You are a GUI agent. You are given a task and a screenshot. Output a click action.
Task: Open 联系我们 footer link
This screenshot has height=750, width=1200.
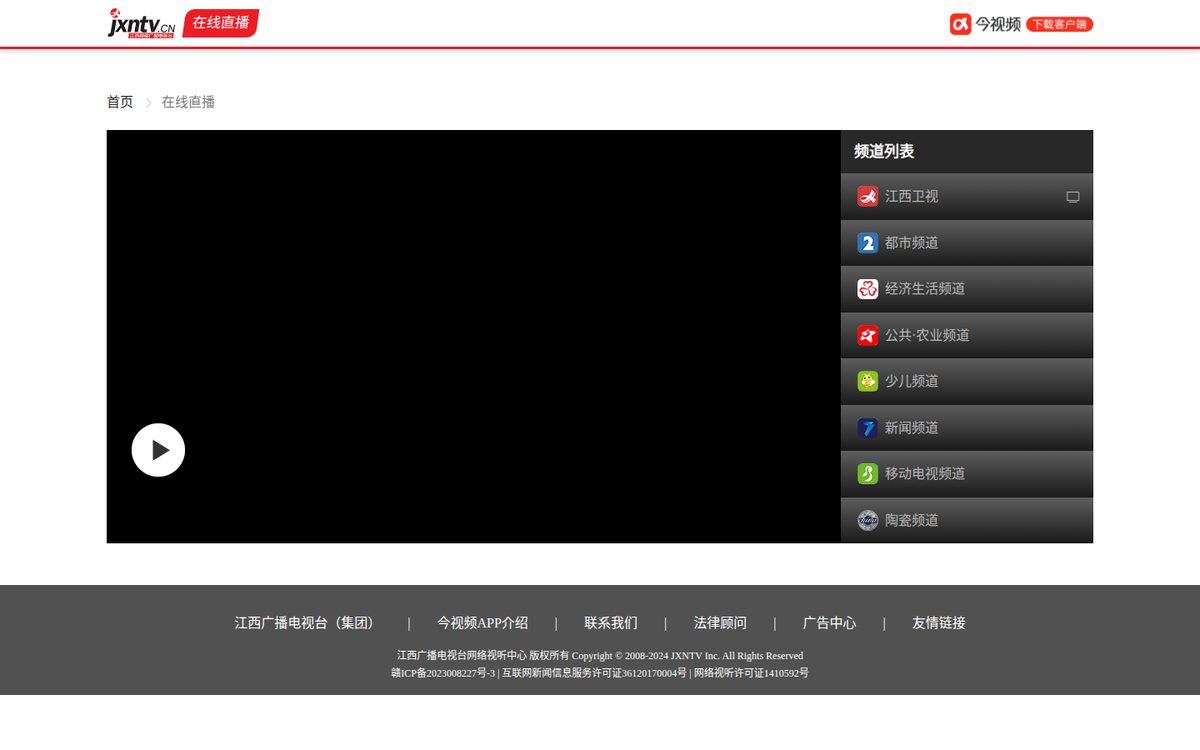(x=611, y=623)
